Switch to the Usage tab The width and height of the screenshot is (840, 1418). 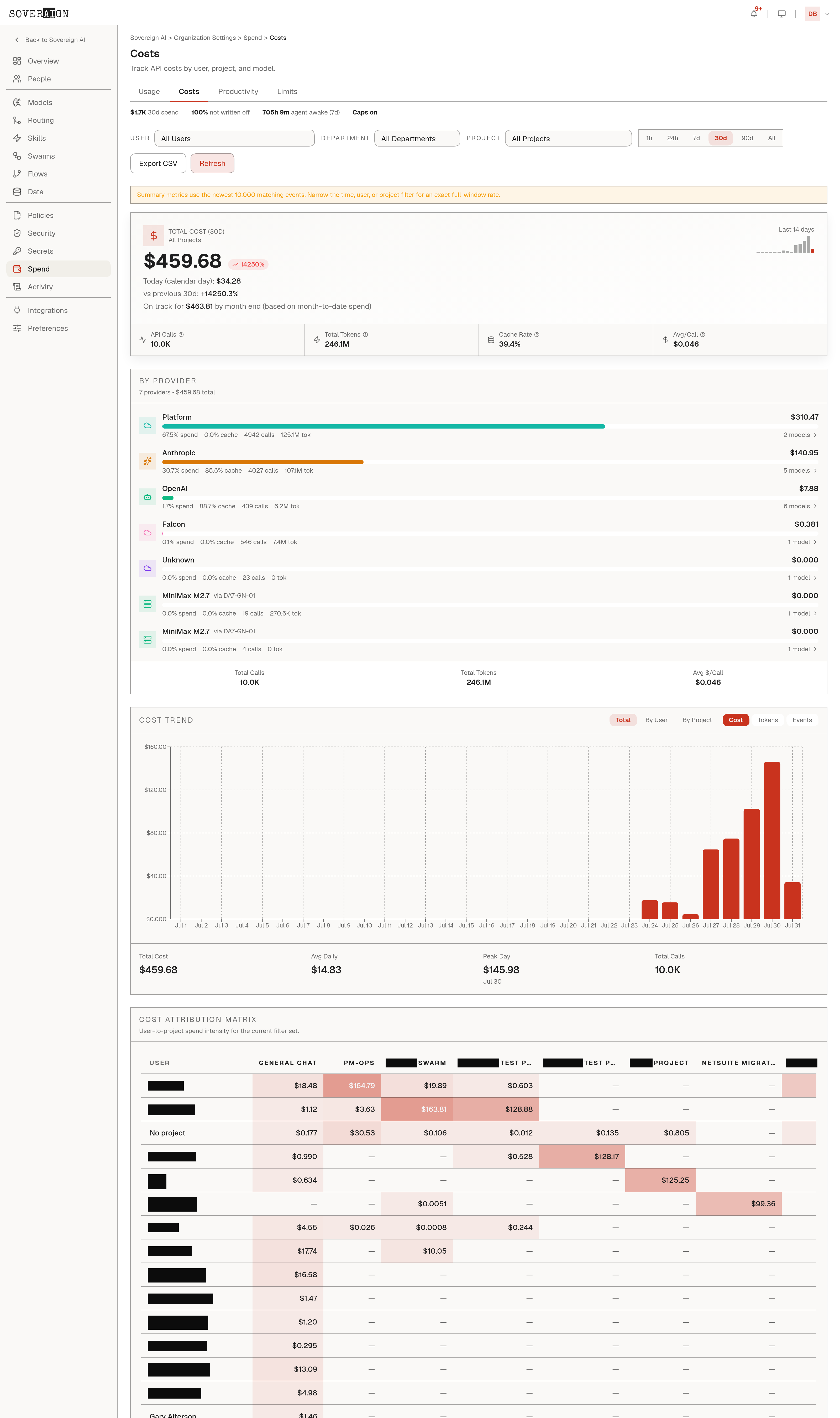[149, 92]
